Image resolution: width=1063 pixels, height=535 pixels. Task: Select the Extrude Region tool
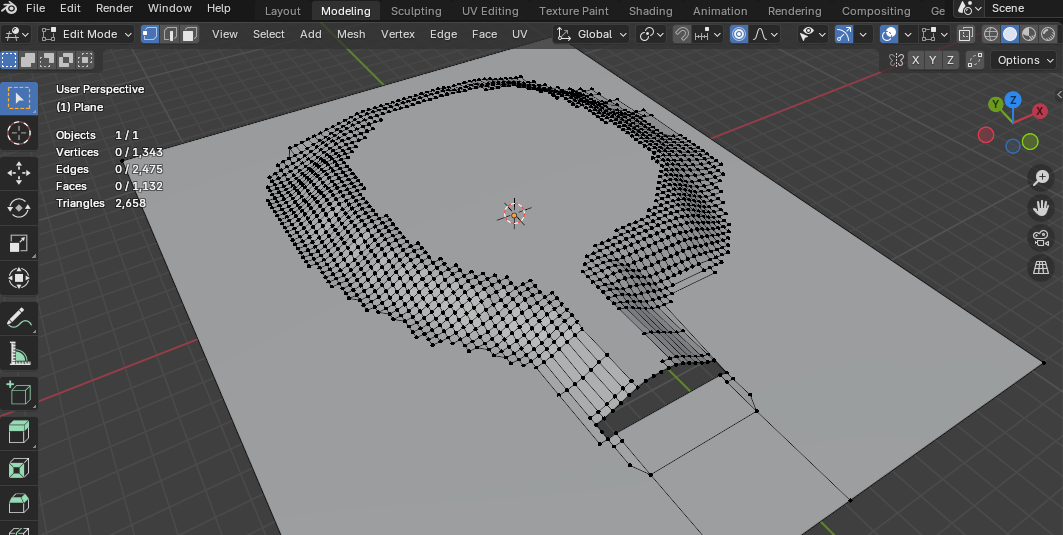click(x=18, y=433)
